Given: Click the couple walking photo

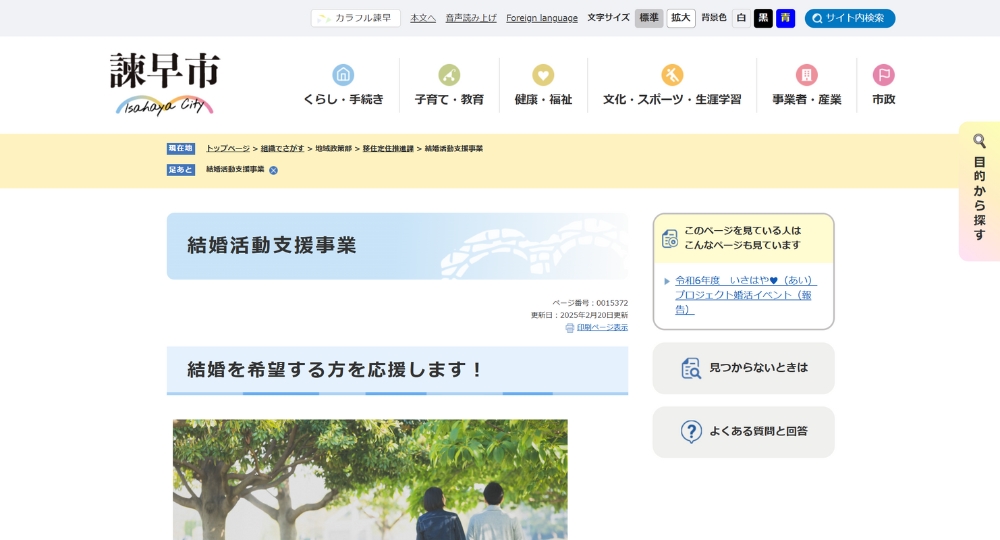Looking at the screenshot, I should [370, 479].
